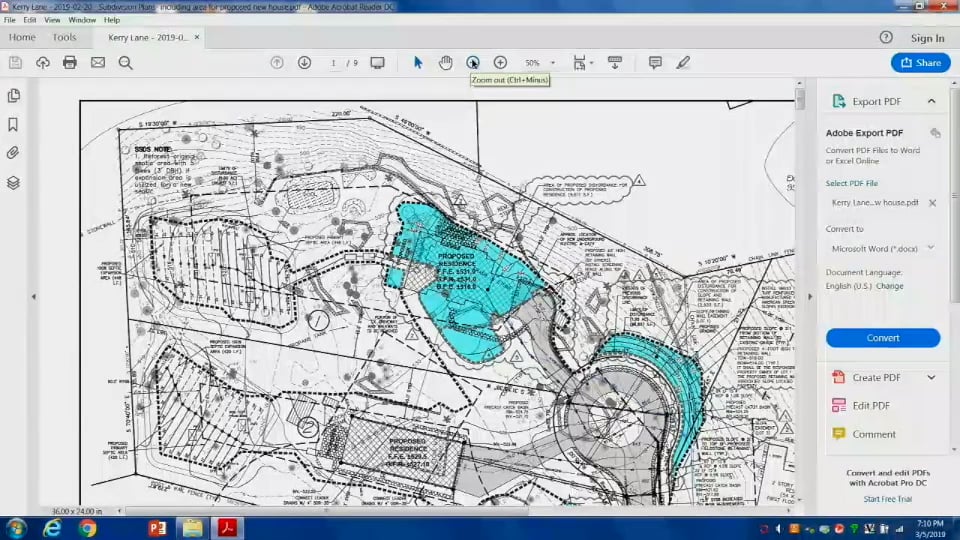Screen dimensions: 960x540
Task: Open the Windows Start button
Action: [x=16, y=528]
